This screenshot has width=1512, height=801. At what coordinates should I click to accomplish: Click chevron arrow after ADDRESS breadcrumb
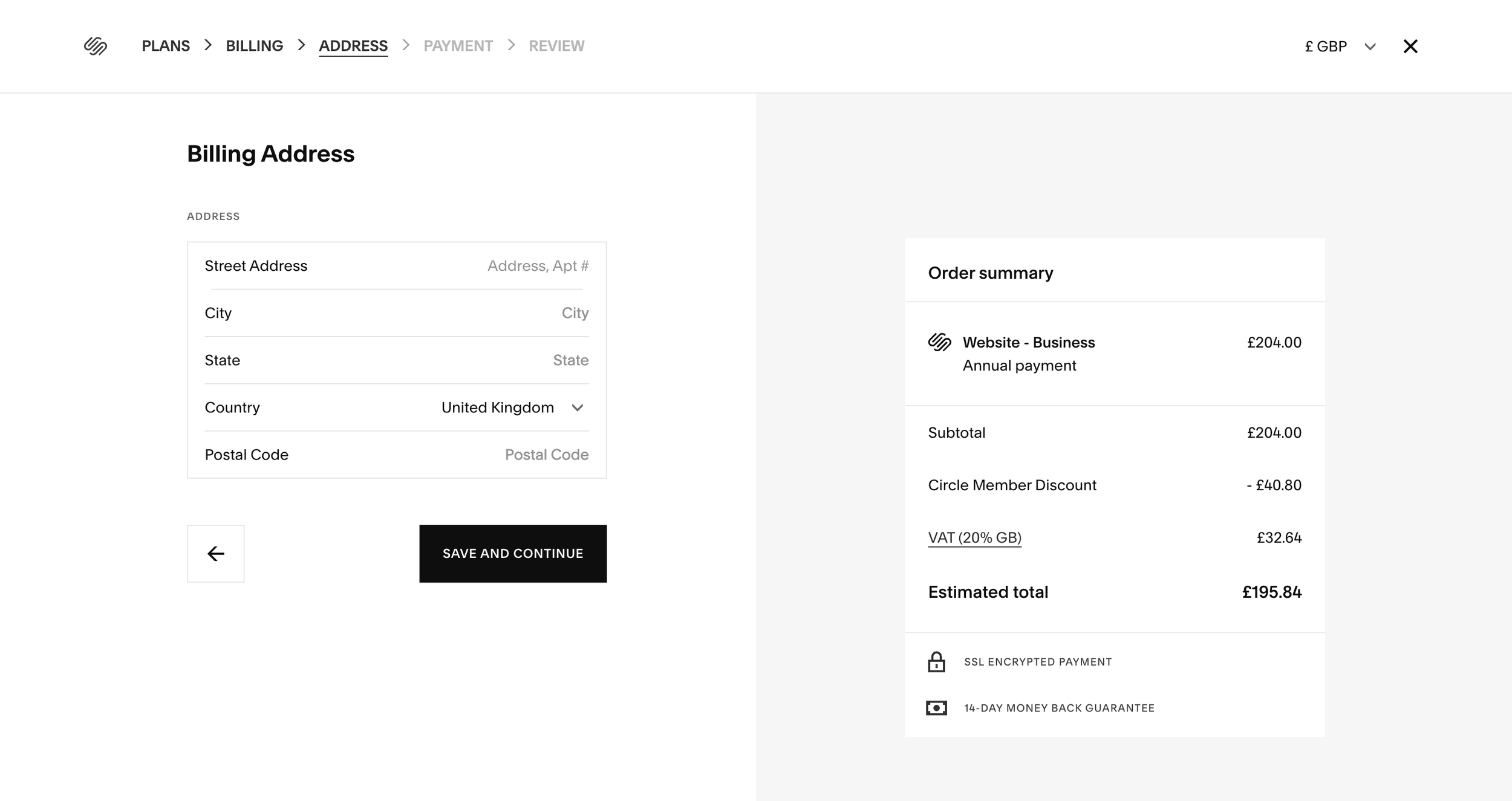(x=406, y=45)
